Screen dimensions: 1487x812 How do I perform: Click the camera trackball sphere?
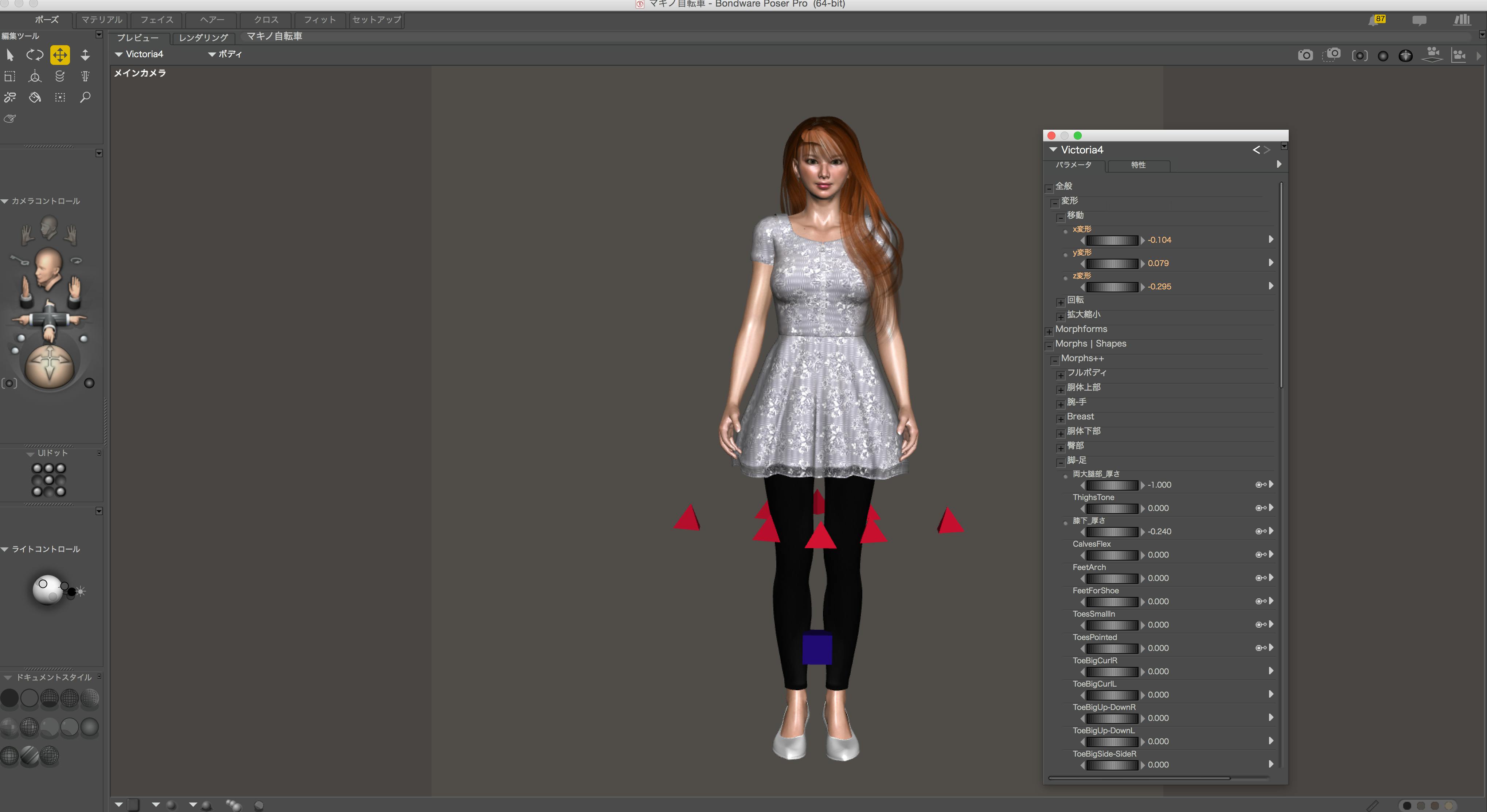click(50, 365)
